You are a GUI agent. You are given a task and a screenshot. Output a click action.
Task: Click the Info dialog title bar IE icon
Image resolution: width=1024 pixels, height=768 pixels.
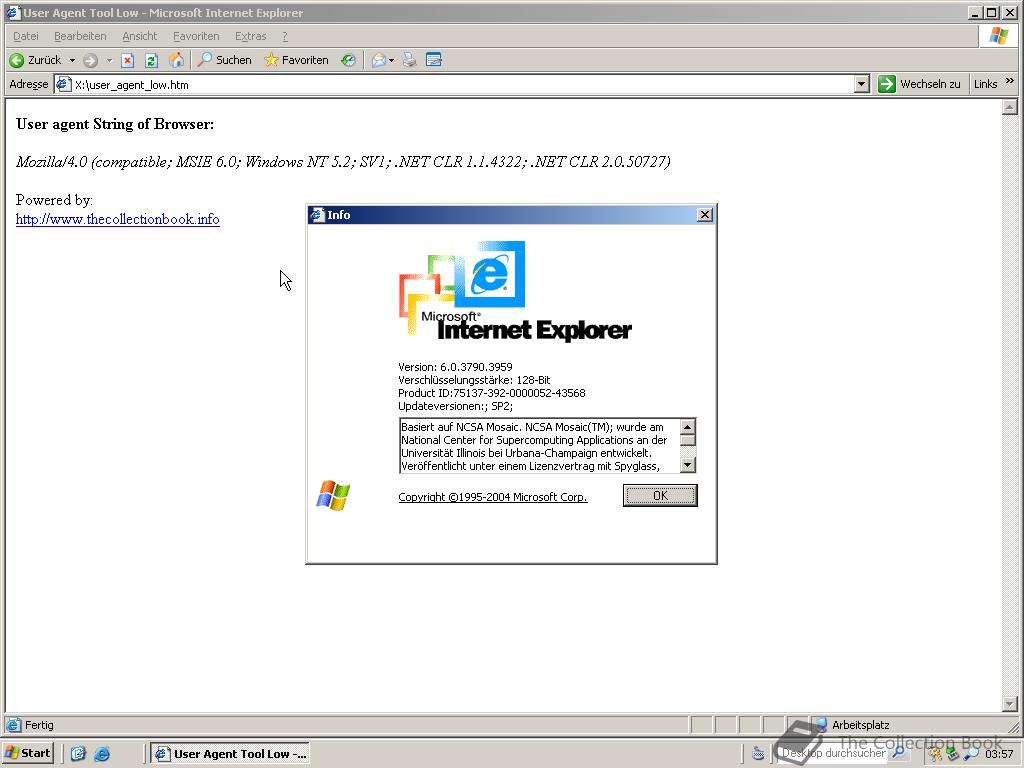coord(317,215)
